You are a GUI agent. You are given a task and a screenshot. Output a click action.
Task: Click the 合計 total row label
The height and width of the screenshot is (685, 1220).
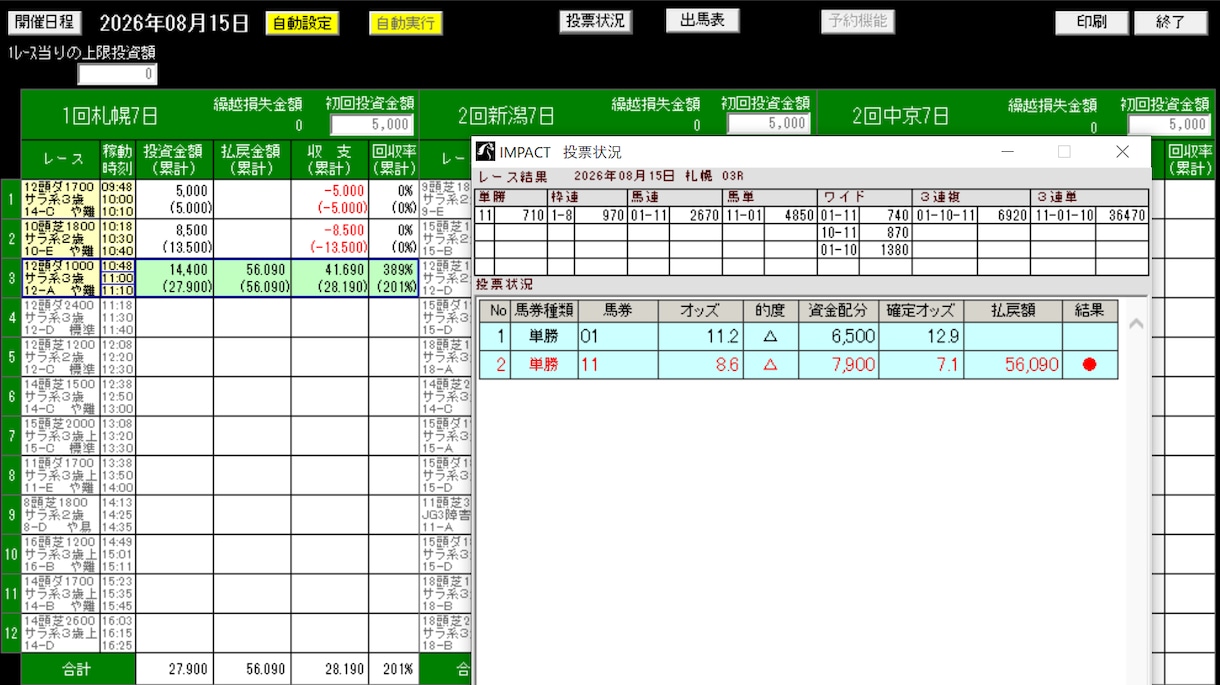click(x=76, y=669)
